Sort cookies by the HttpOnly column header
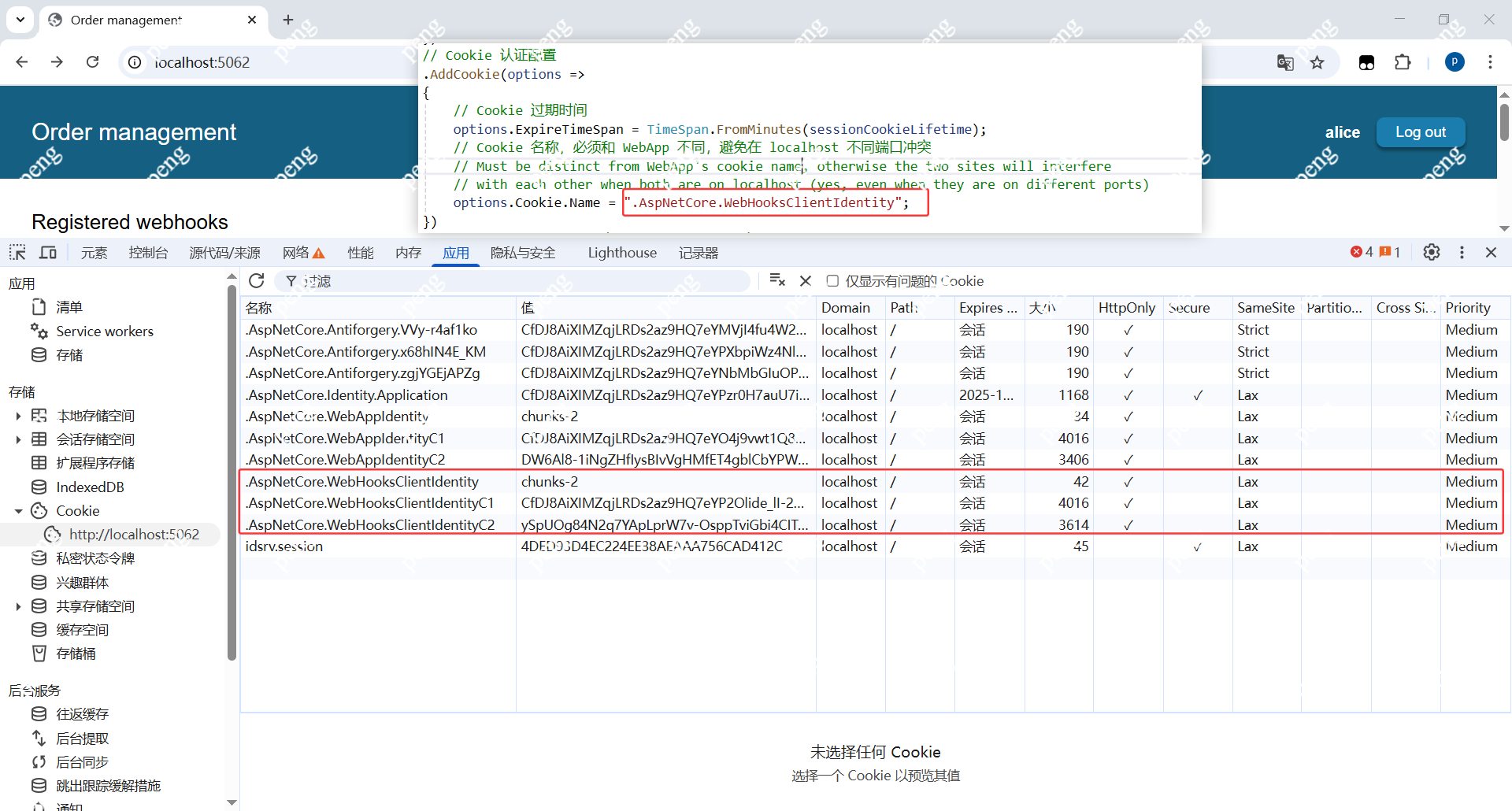1512x811 pixels. point(1128,308)
